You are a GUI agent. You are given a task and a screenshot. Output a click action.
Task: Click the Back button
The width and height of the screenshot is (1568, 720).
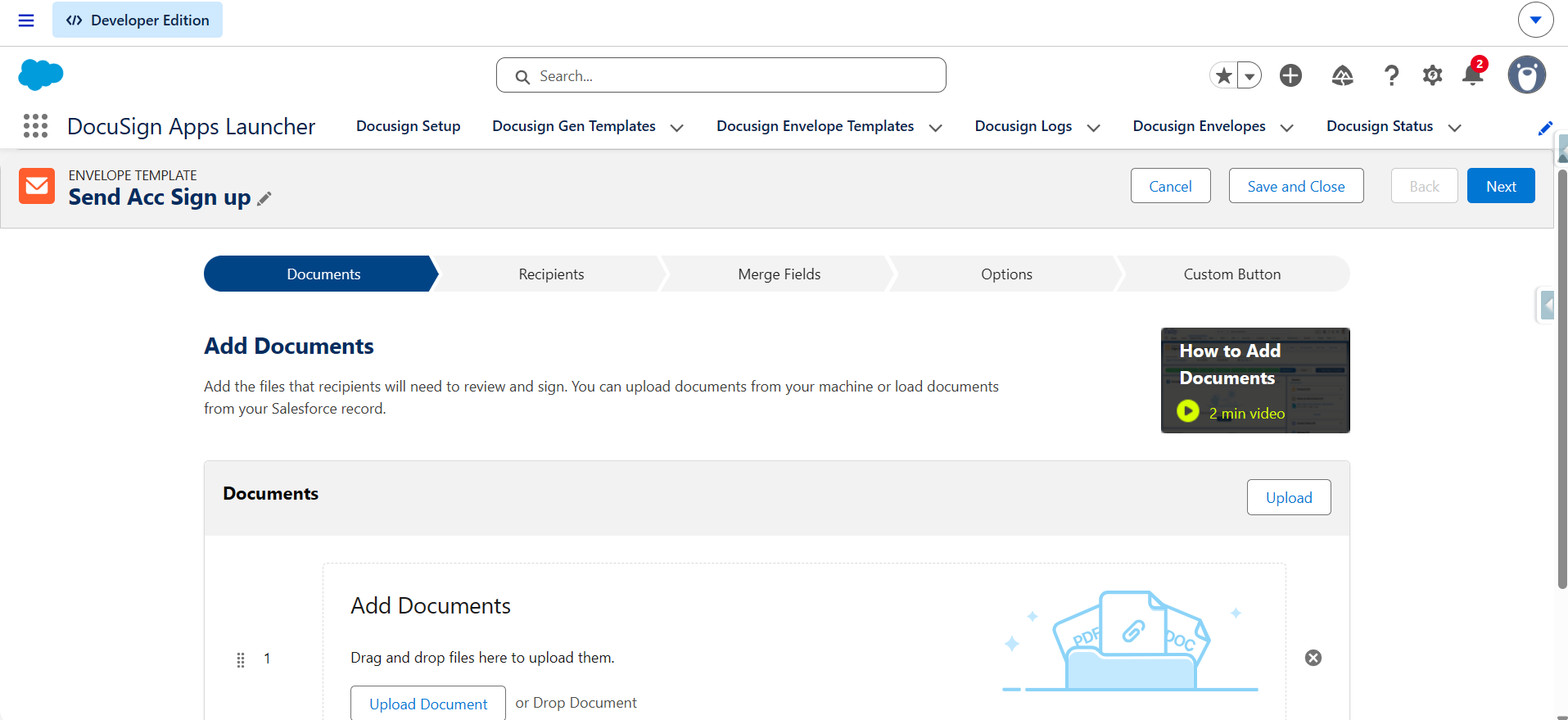pos(1424,186)
